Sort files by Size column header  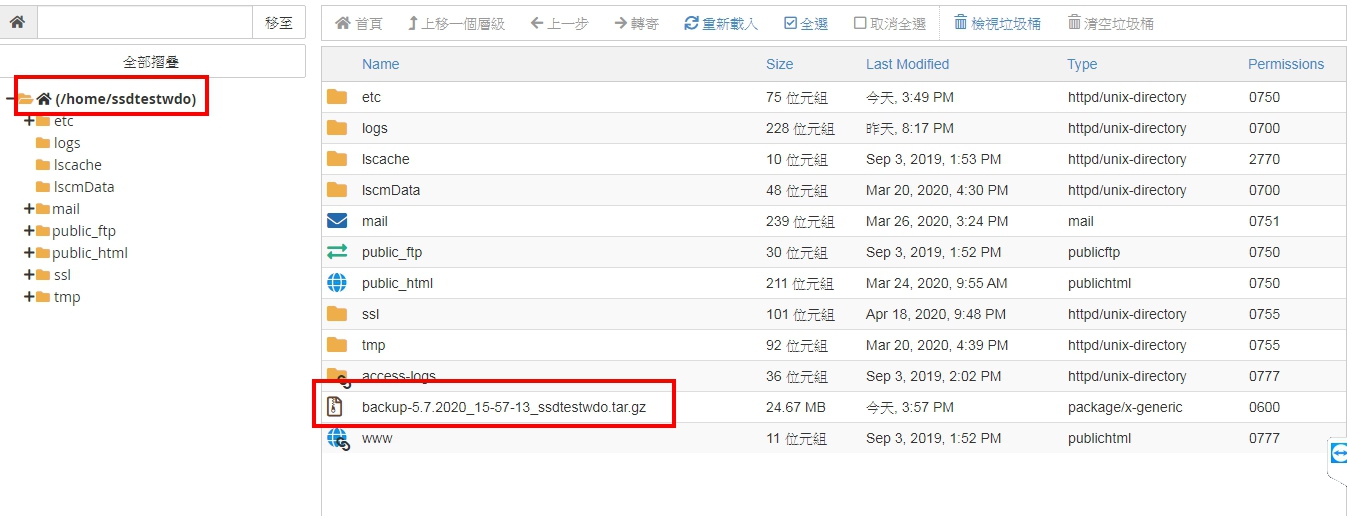click(779, 64)
